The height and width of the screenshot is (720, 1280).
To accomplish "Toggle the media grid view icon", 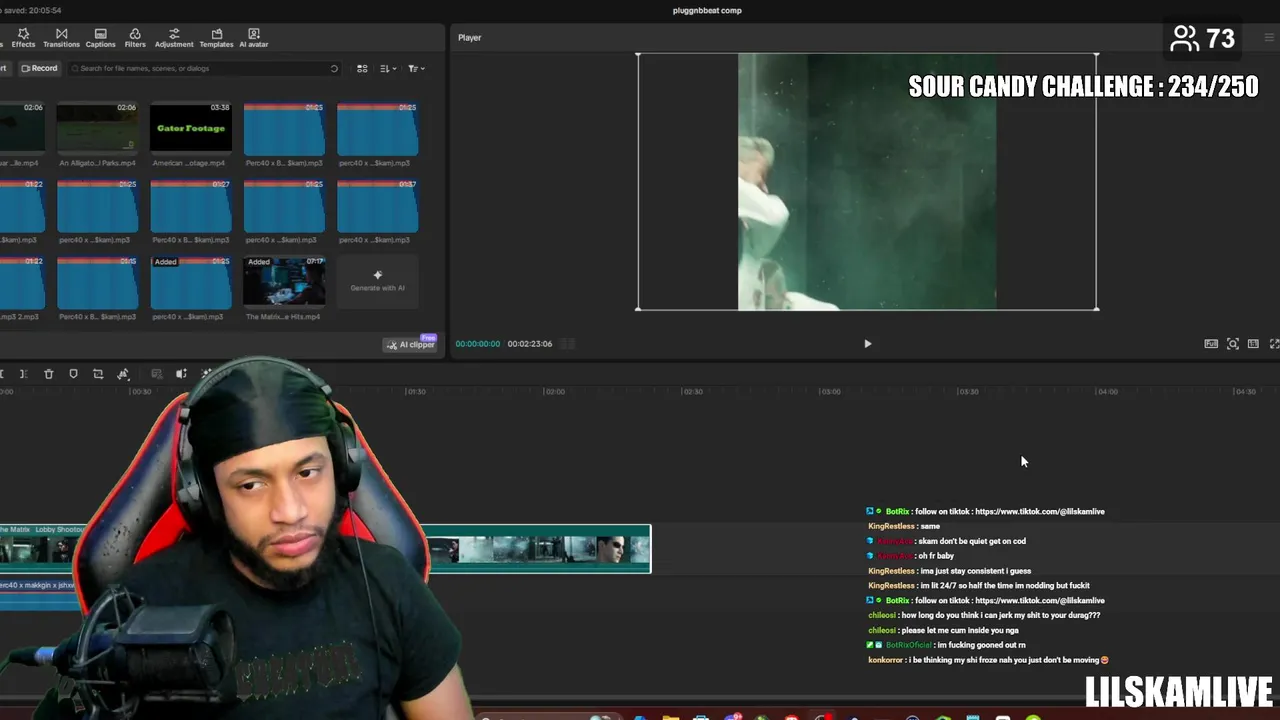I will point(362,68).
